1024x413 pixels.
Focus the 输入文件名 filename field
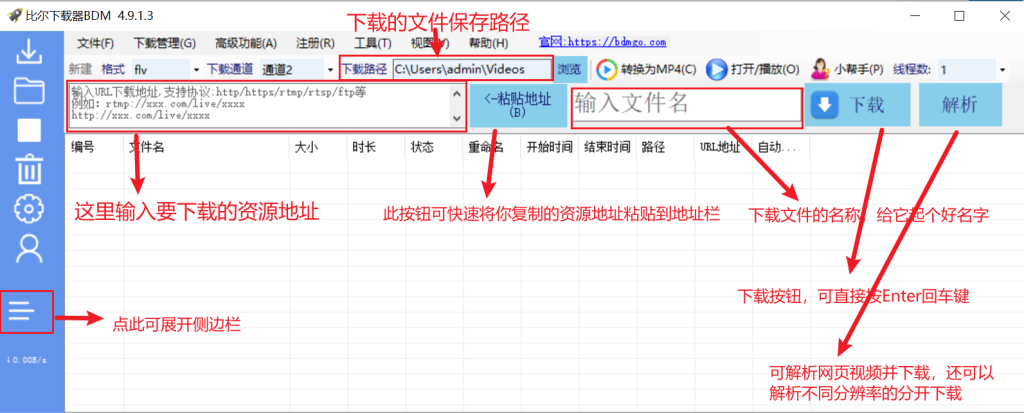687,104
